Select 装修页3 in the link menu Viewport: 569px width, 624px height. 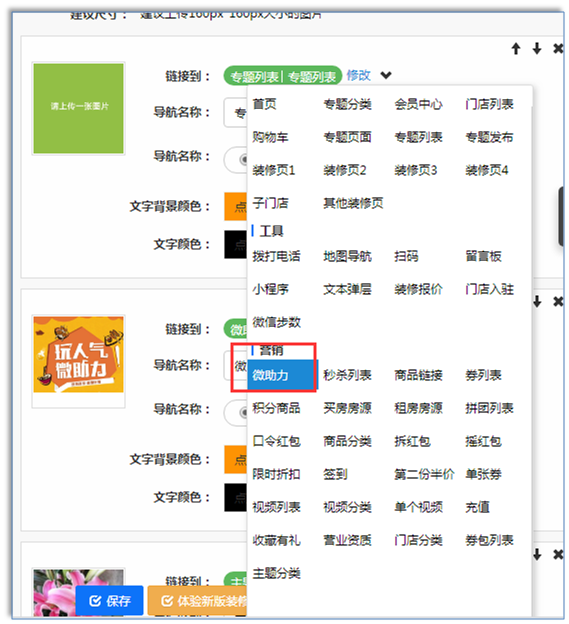point(416,170)
